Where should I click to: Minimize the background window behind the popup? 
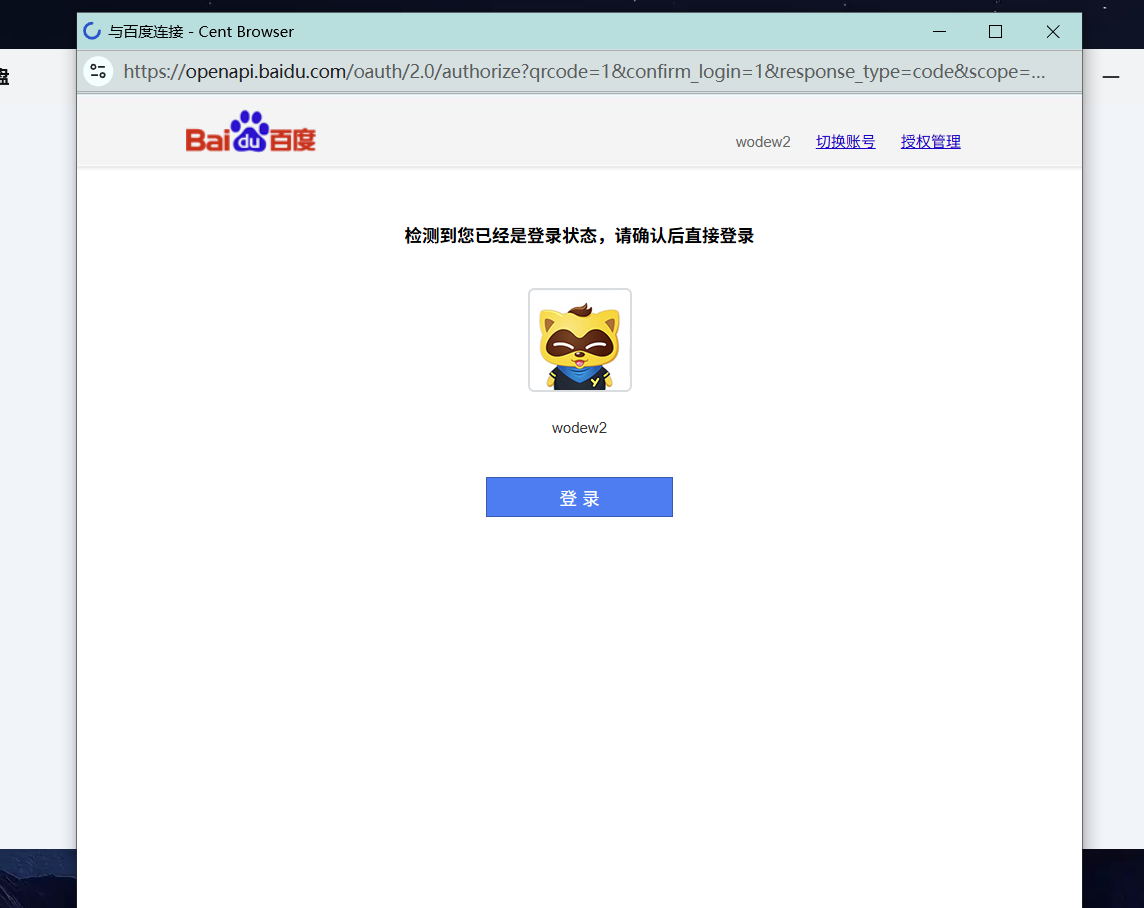click(x=1110, y=77)
